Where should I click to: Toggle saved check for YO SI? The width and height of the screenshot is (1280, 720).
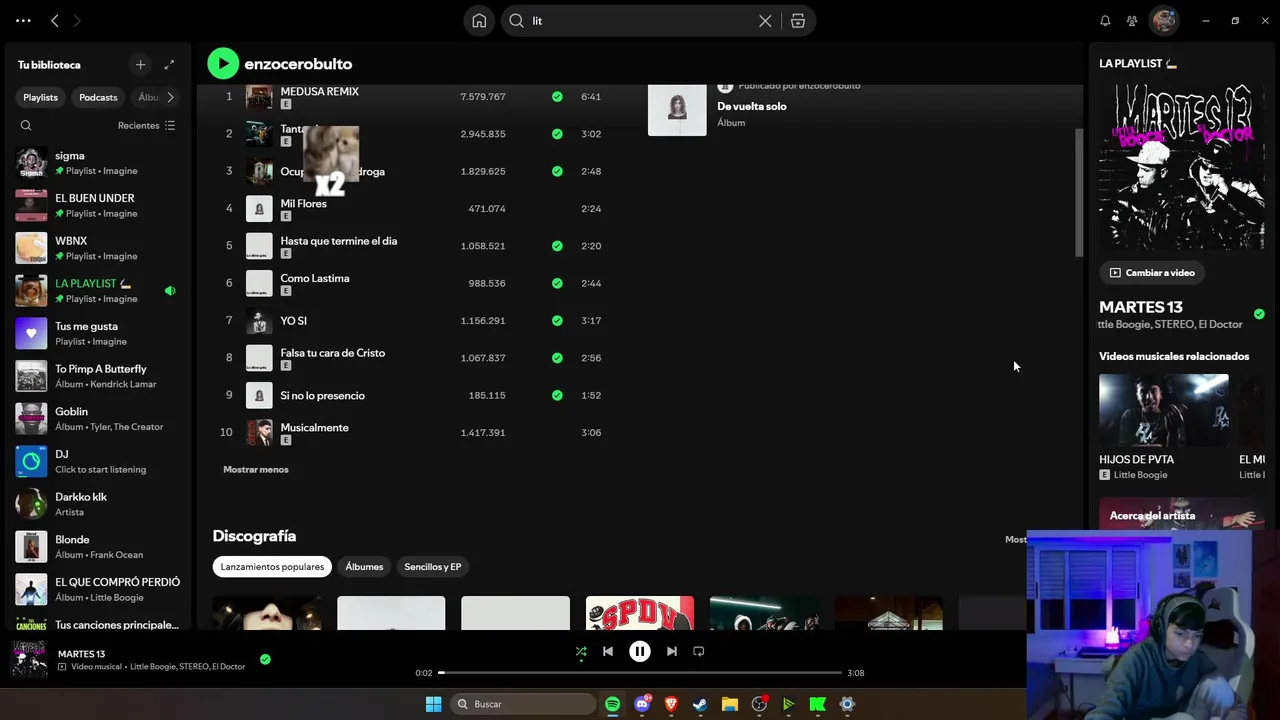pos(557,321)
